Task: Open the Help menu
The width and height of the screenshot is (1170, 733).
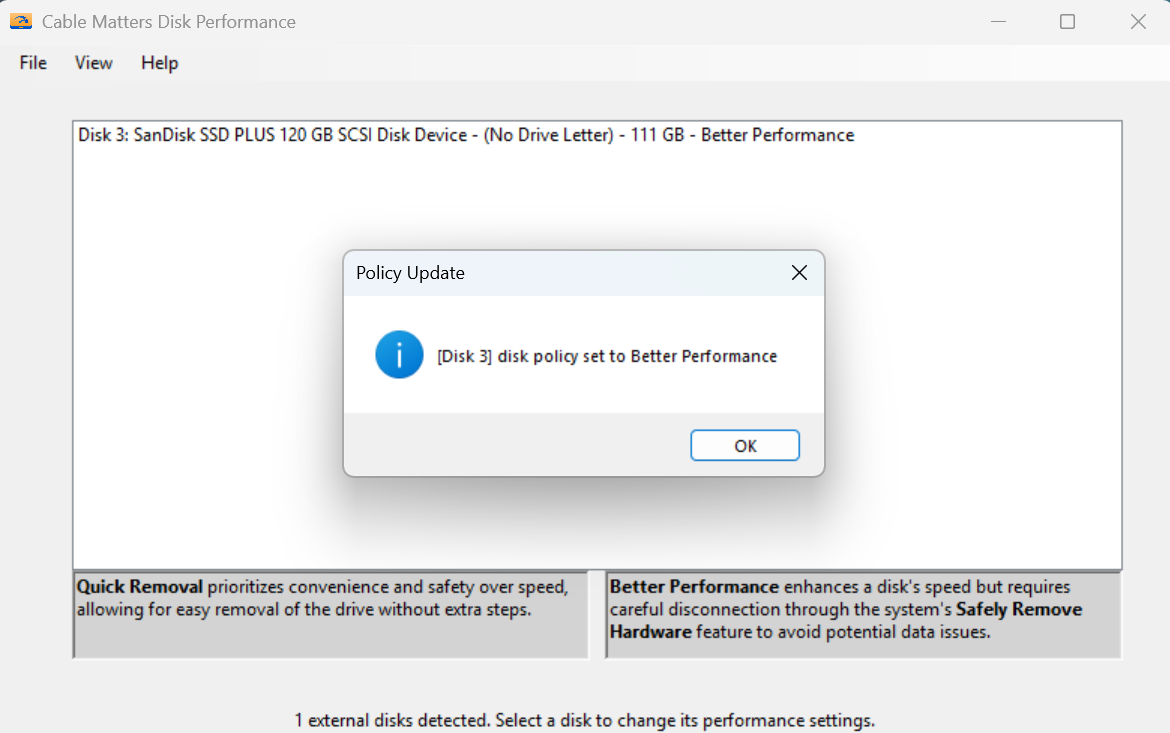Action: (x=159, y=62)
